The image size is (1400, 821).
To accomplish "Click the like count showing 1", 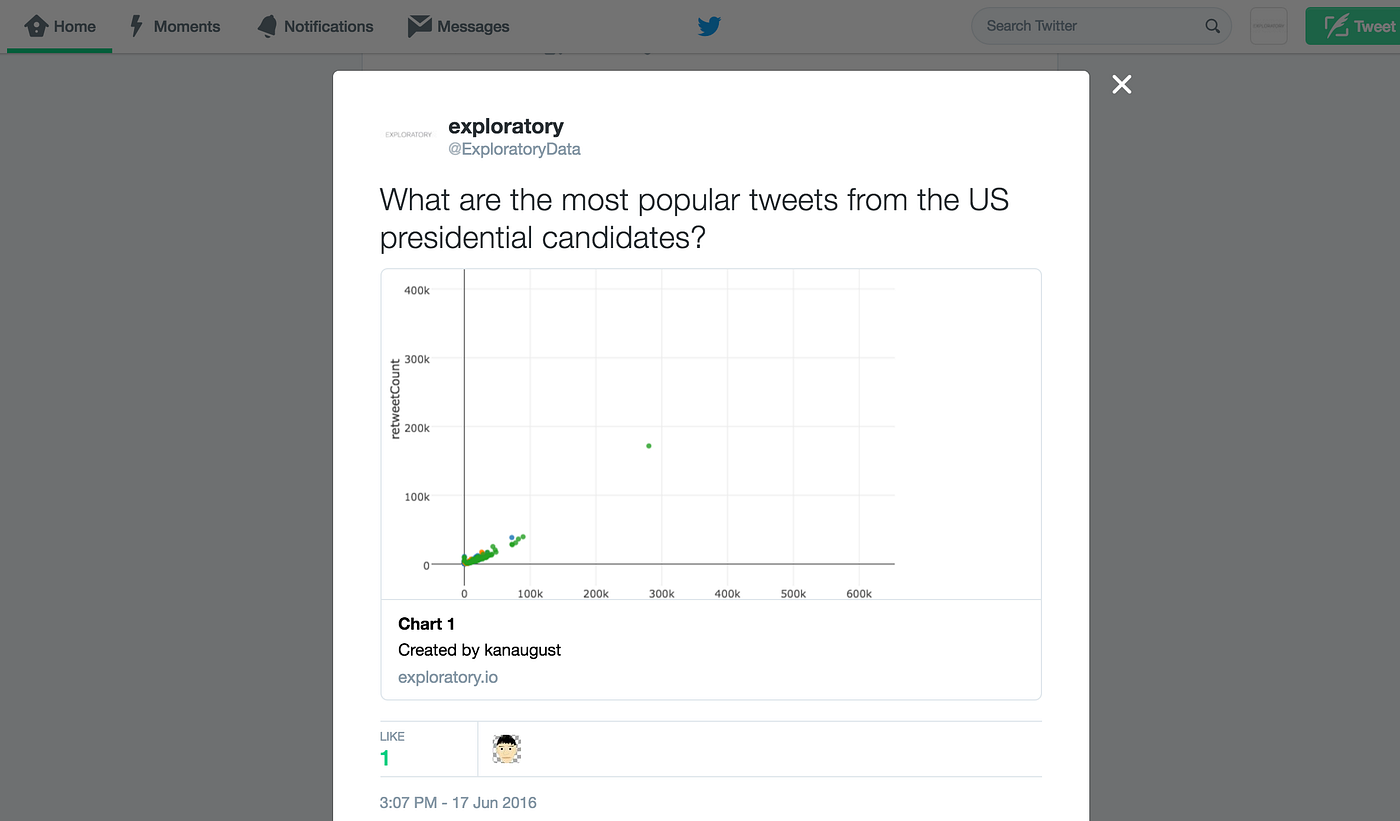I will tap(384, 758).
